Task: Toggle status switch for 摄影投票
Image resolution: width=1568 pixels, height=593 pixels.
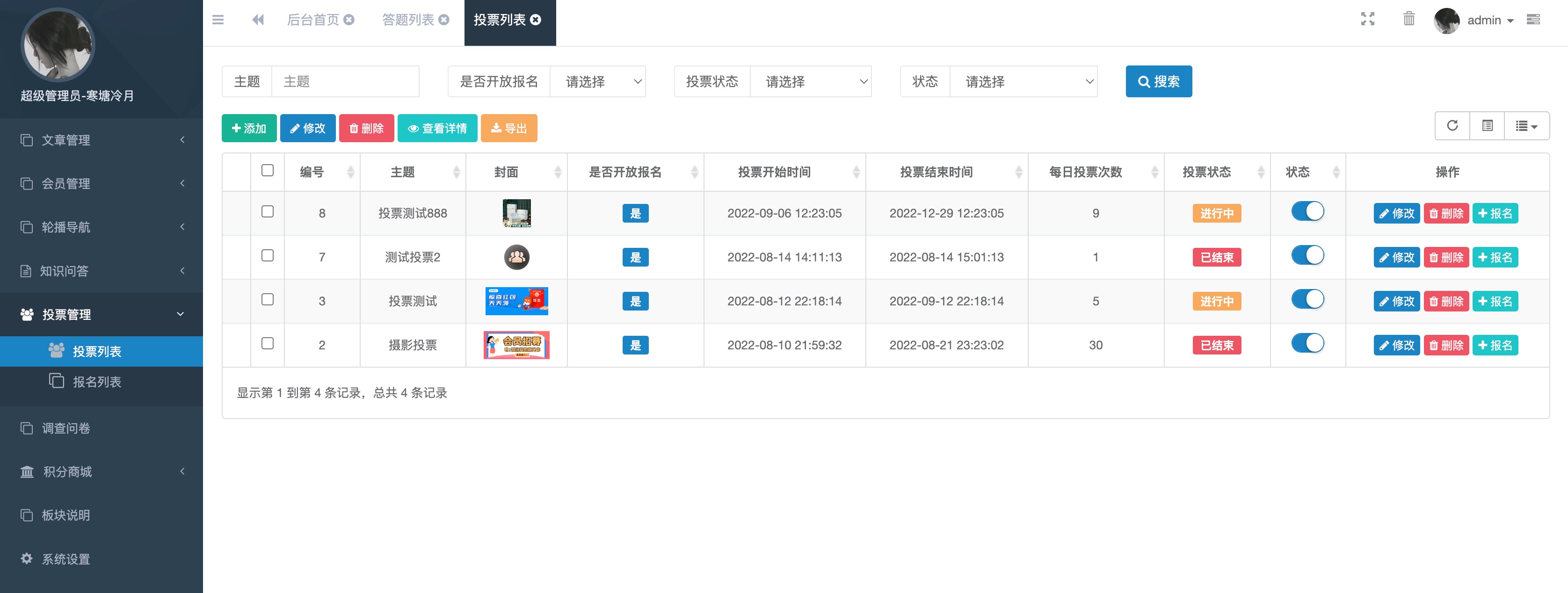Action: pyautogui.click(x=1307, y=343)
